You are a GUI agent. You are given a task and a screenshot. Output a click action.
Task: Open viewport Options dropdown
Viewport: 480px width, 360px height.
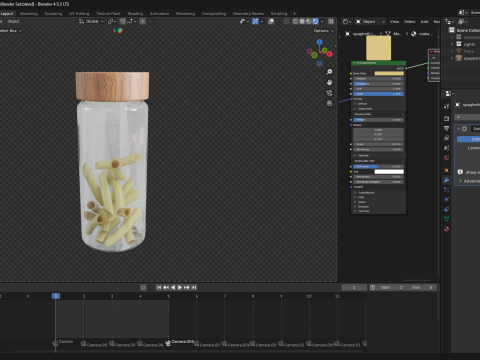click(x=323, y=31)
